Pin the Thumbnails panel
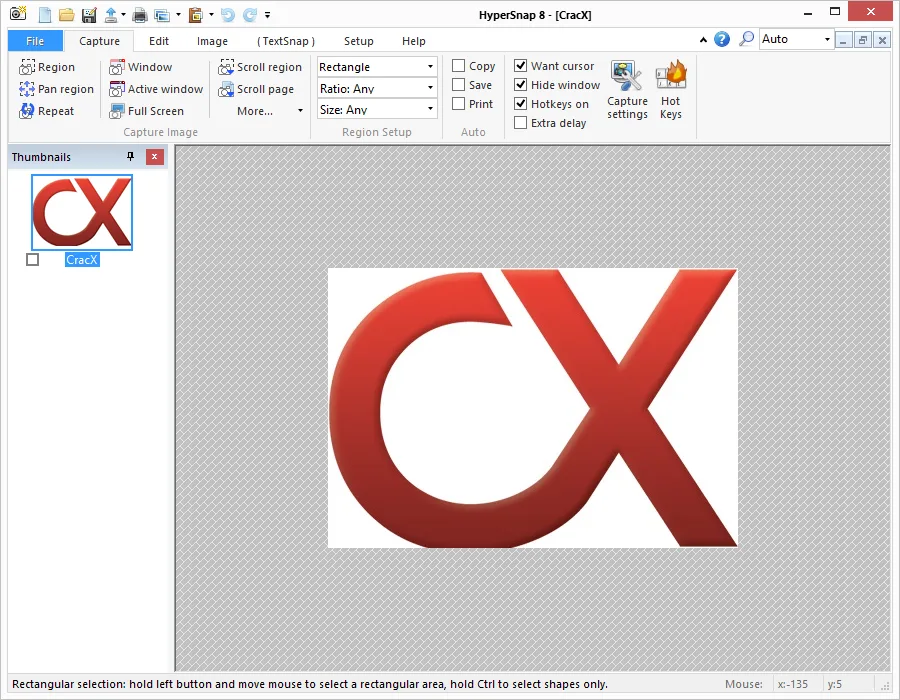The height and width of the screenshot is (700, 900). [130, 157]
